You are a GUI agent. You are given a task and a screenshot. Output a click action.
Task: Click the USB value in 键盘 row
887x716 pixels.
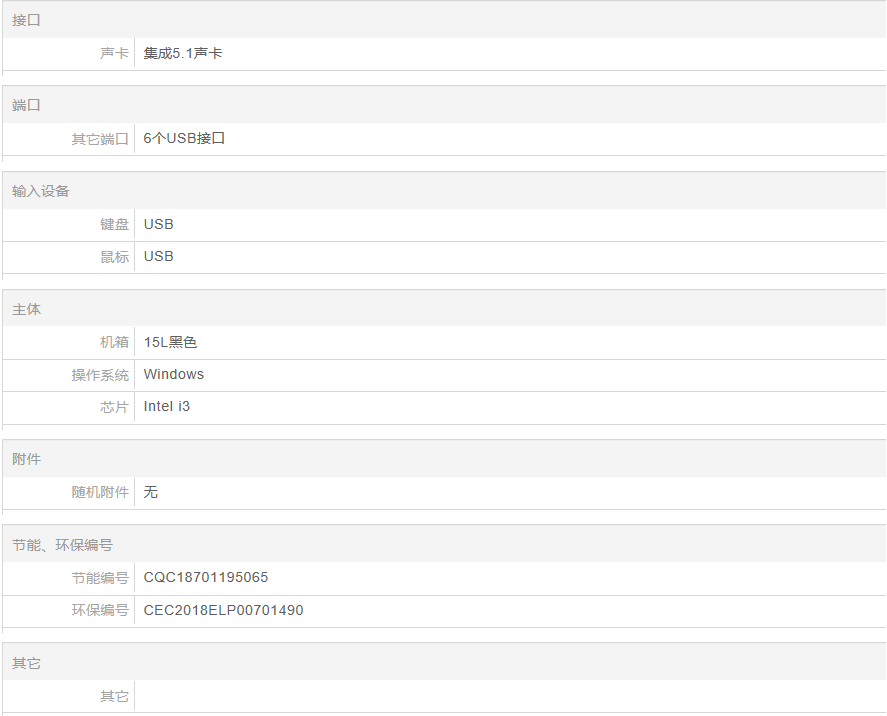tap(158, 225)
